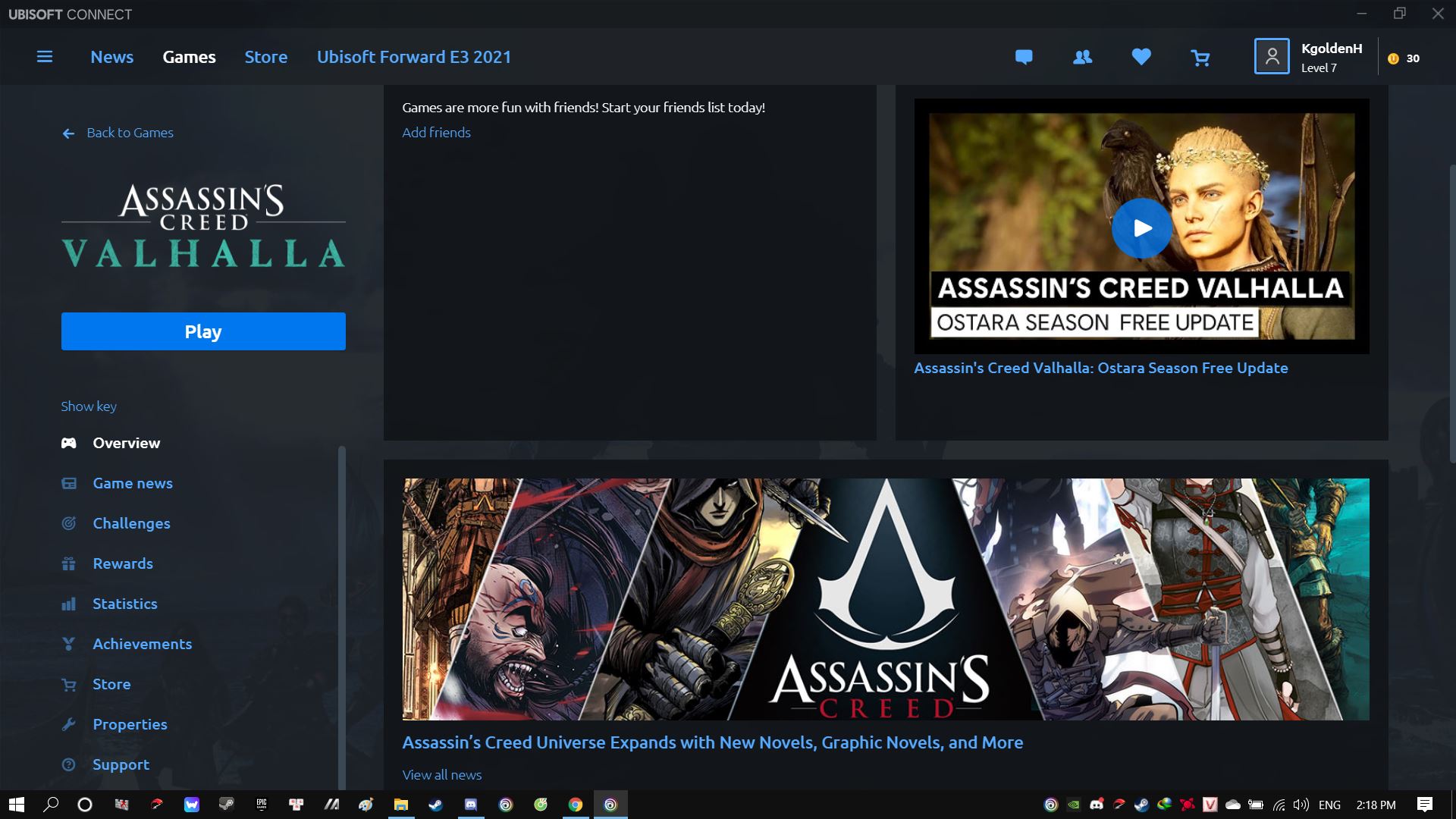
Task: Expand the Properties section
Action: 129,723
